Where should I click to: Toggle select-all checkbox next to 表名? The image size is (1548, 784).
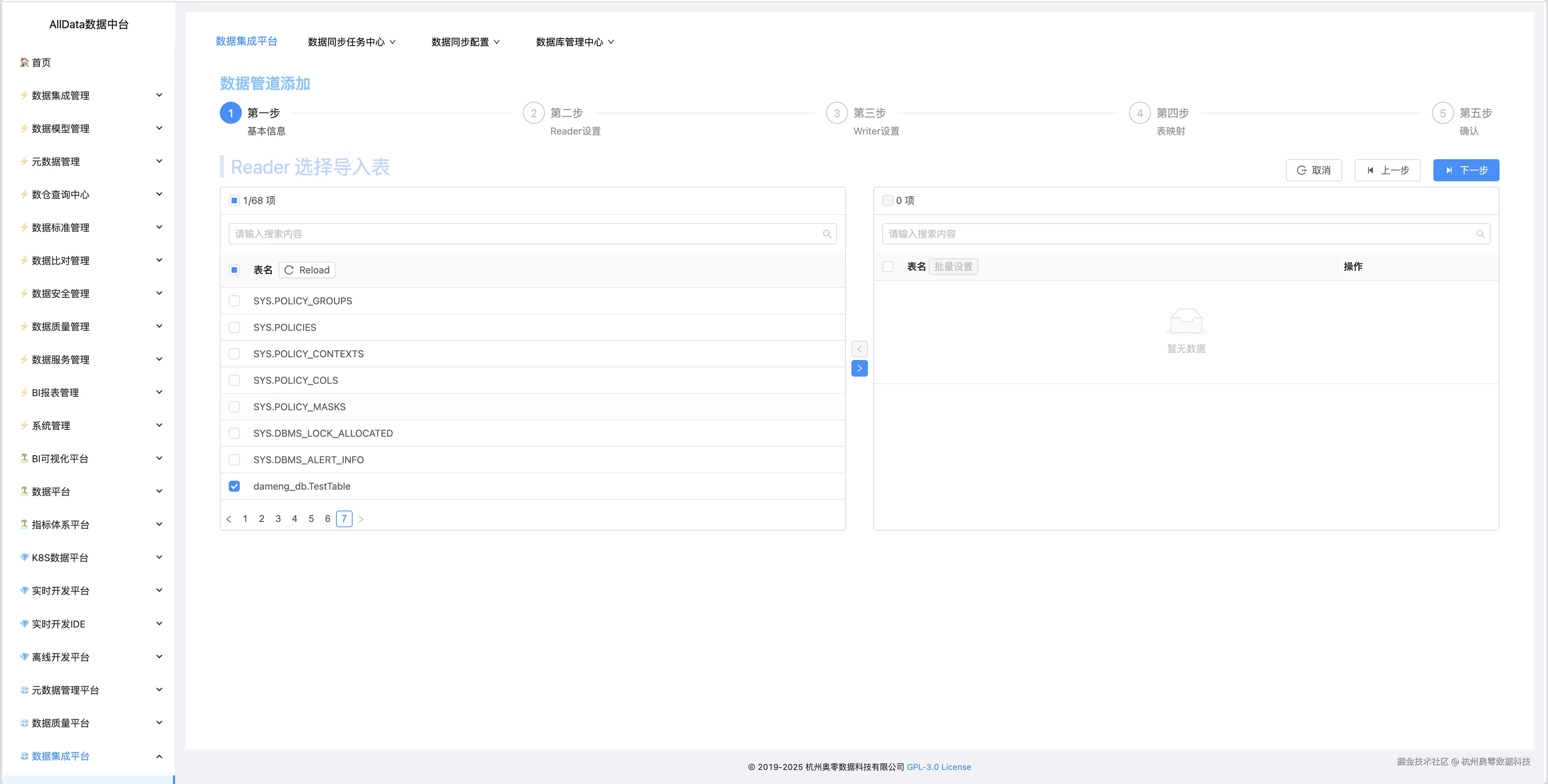[x=234, y=270]
